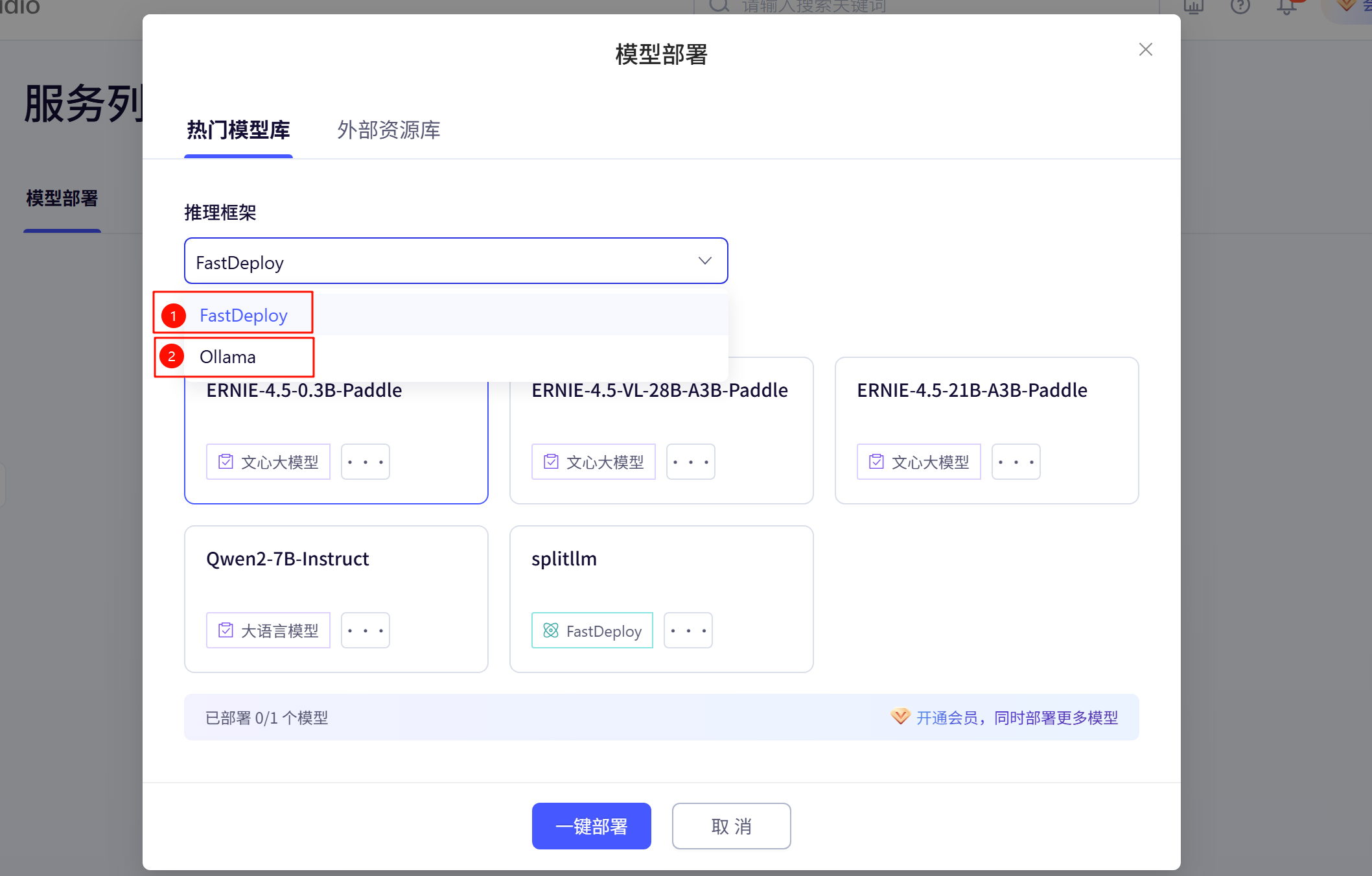
Task: Close the 模型部署 dialog with the X icon
Action: 1145,50
